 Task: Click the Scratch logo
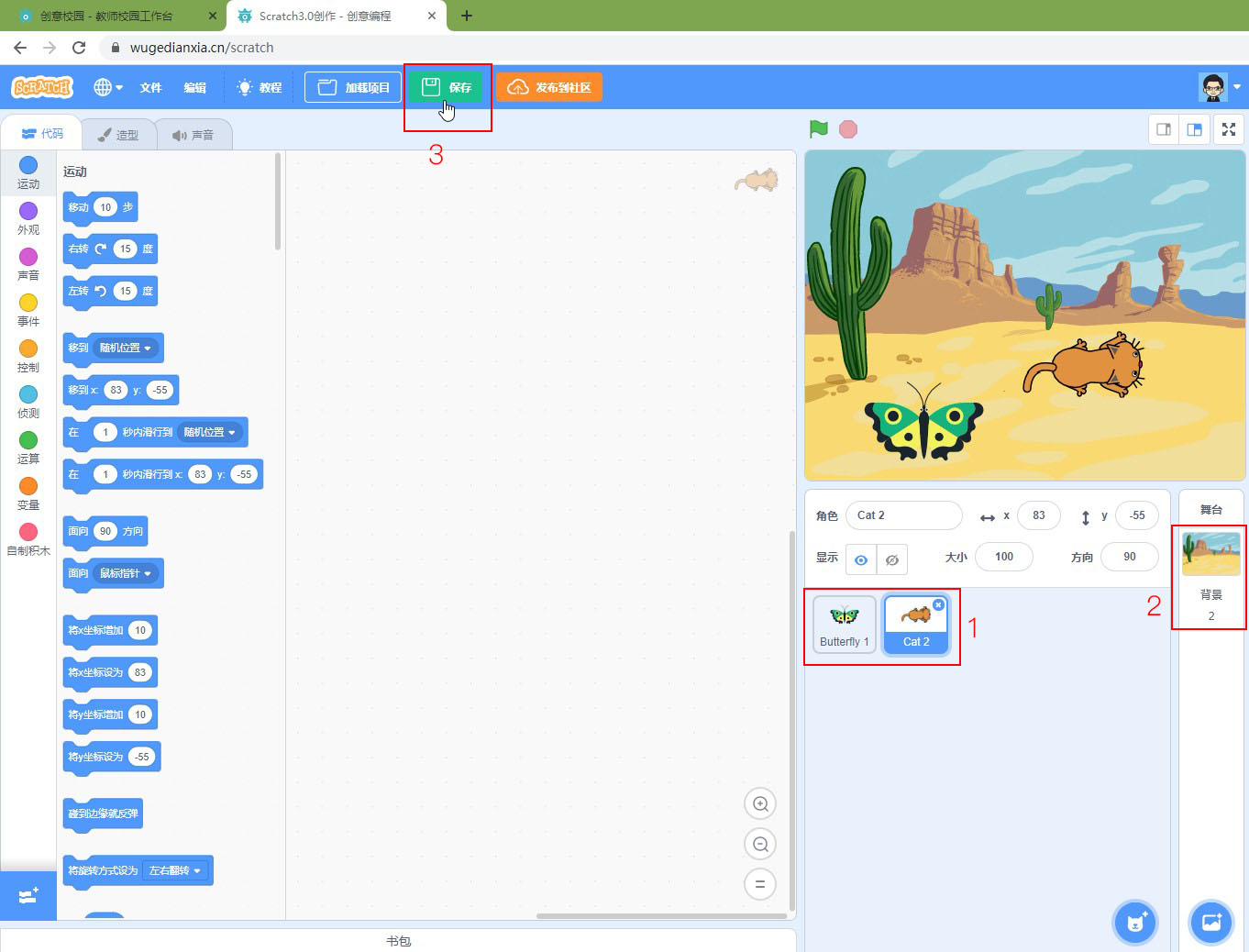[x=42, y=87]
